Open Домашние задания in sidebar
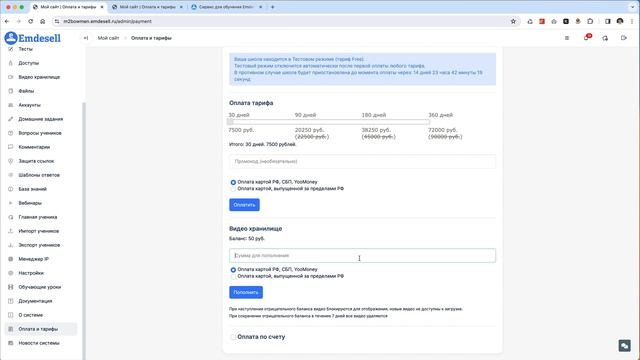This screenshot has height=360, width=640. coord(40,119)
